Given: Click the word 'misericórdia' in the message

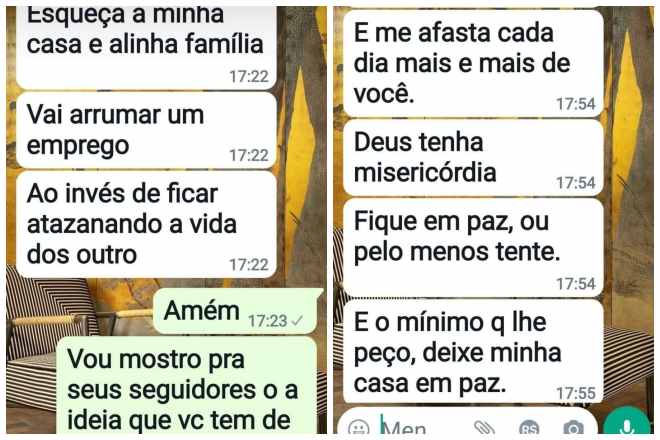Looking at the screenshot, I should pos(425,173).
